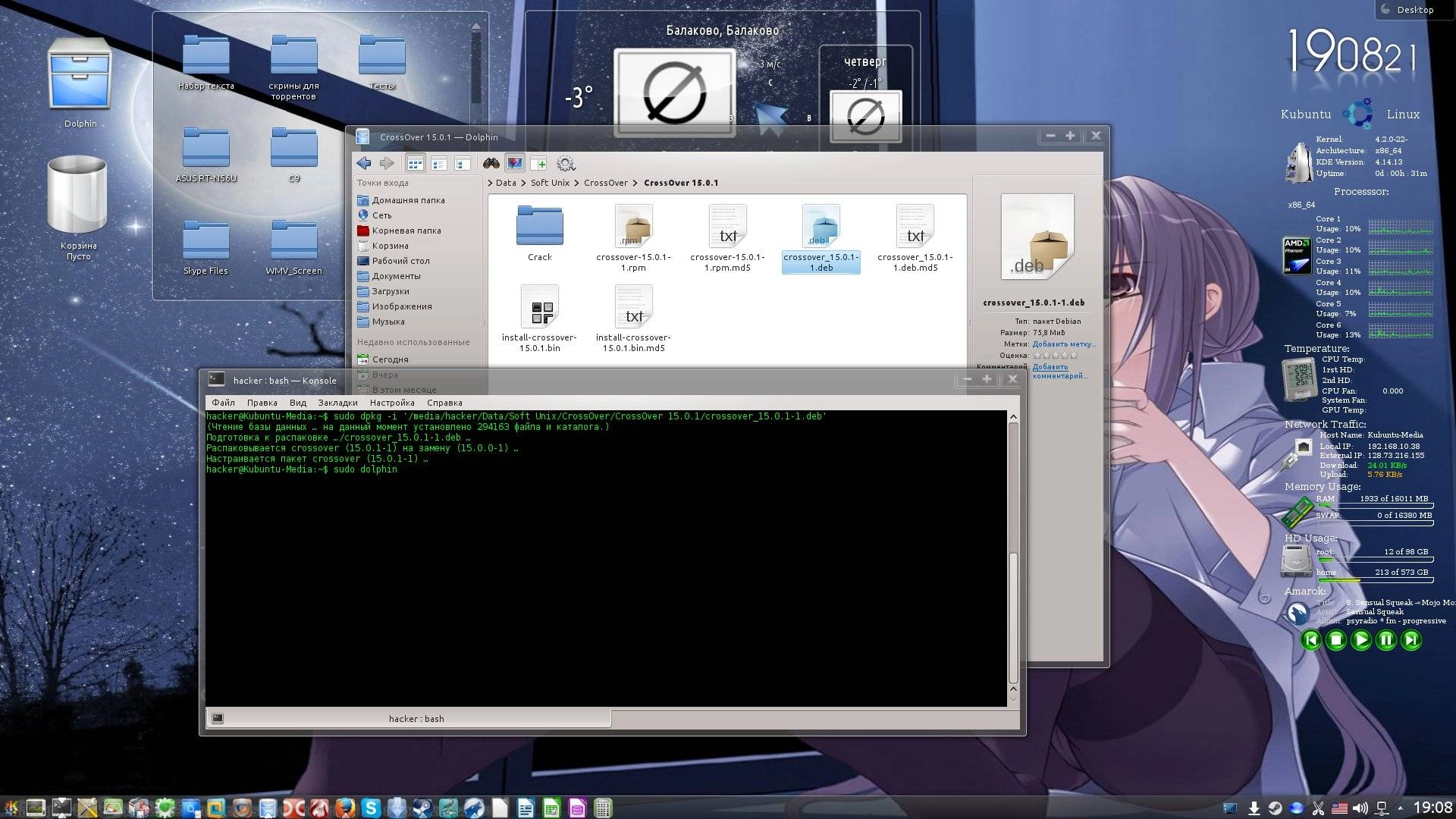This screenshot has width=1456, height=819.
Task: Open the US keyboard layout tray indicator
Action: pyautogui.click(x=1339, y=808)
